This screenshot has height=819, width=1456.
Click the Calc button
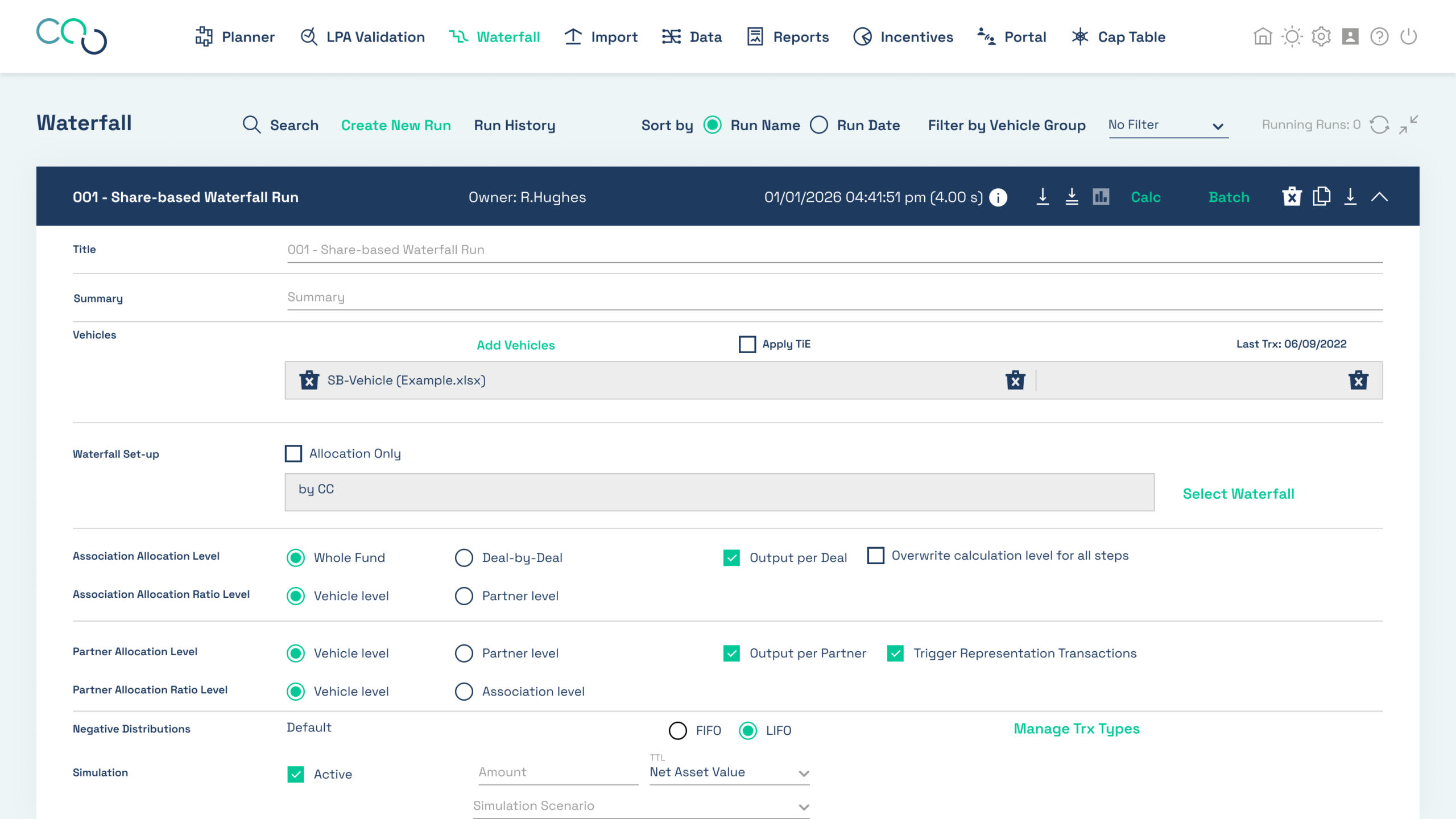1145,197
